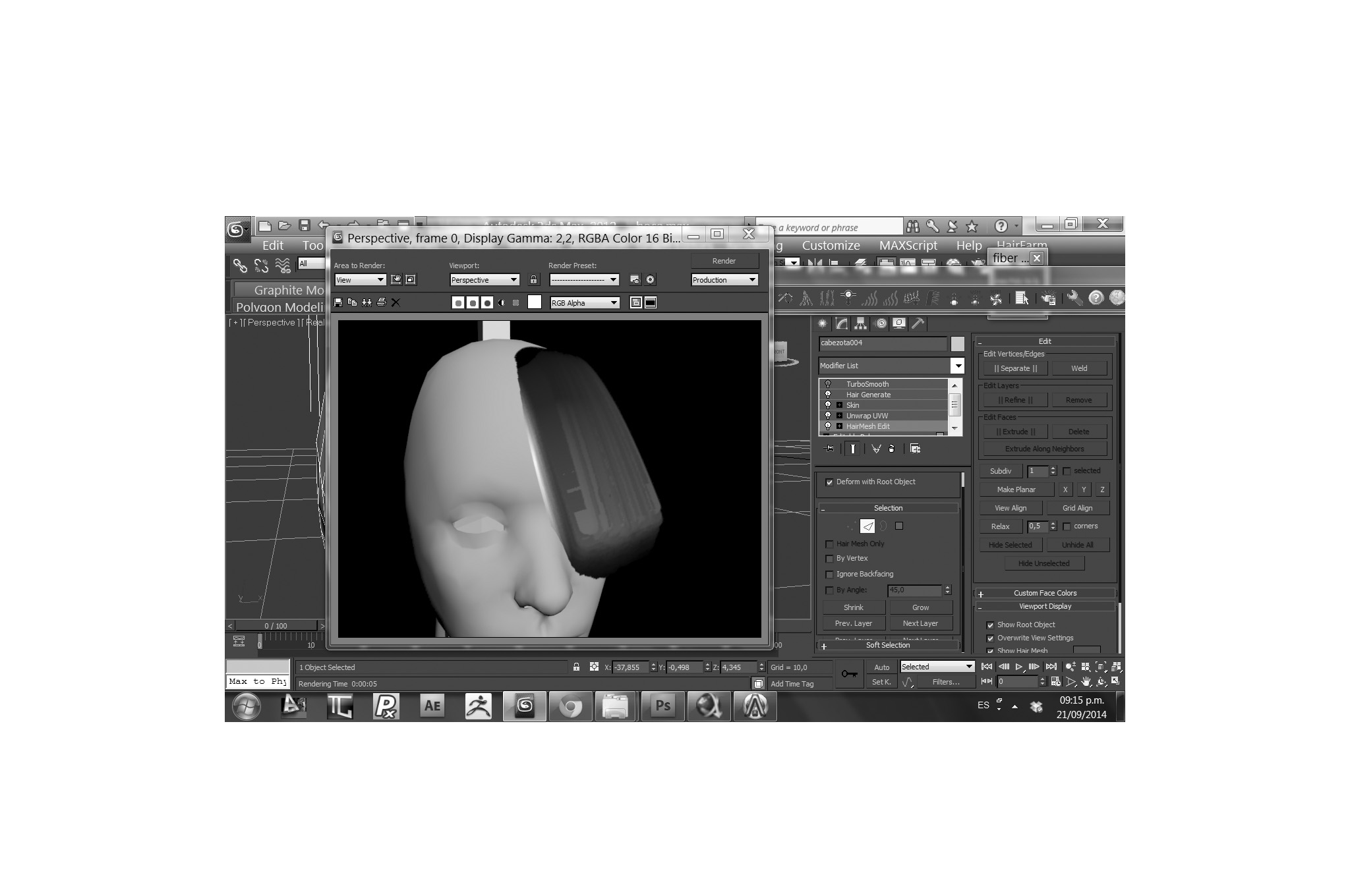1350x896 pixels.
Task: Open the Hierarchy command panel tab
Action: 860,323
